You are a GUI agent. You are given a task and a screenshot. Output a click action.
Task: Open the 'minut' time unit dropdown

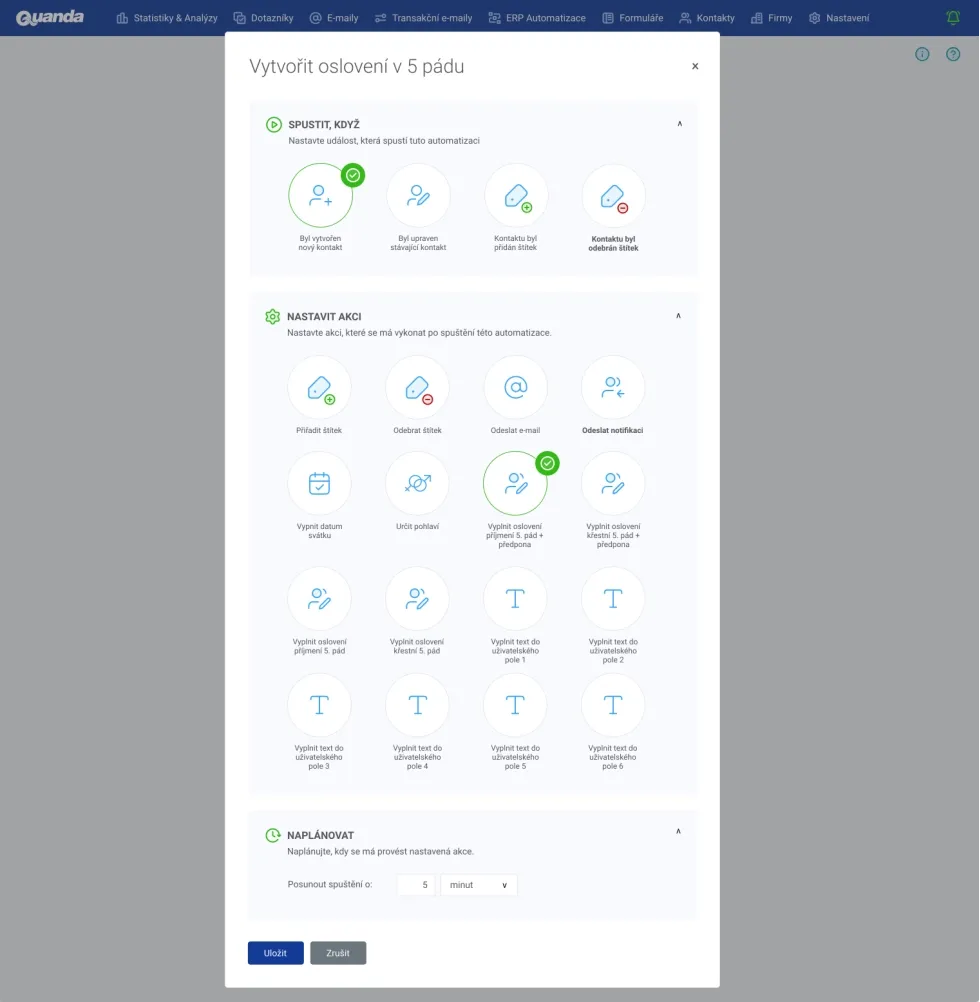[479, 885]
